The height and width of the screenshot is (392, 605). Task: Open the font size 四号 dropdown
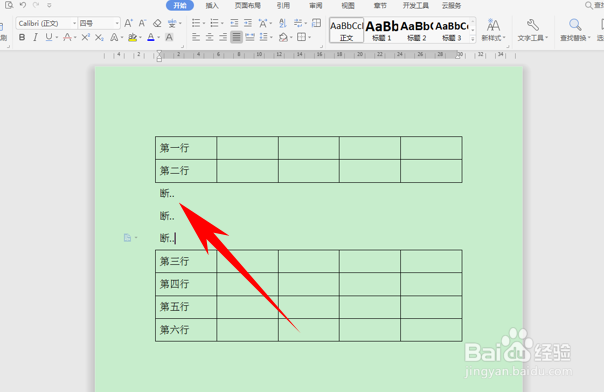click(117, 24)
